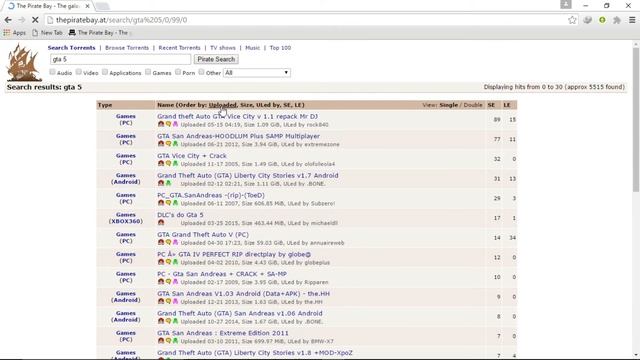Switch to Double view
Viewport: 640px width, 360px height.
(473, 105)
